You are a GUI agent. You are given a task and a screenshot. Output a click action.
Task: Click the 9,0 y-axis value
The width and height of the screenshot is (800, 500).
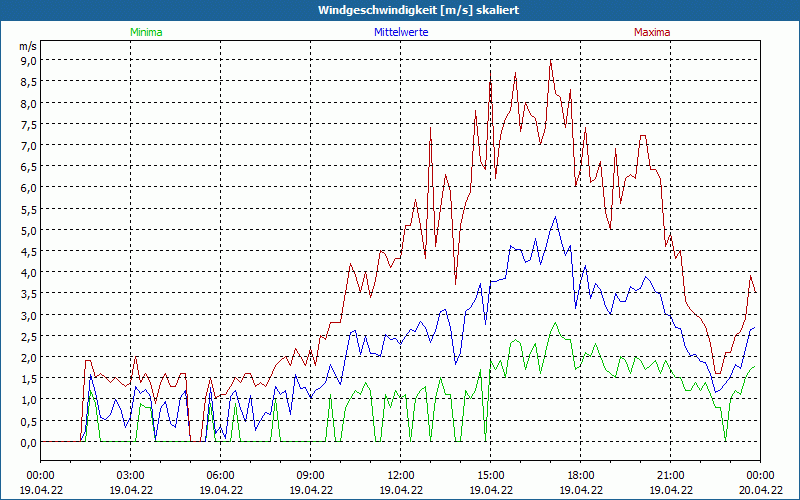(x=29, y=60)
